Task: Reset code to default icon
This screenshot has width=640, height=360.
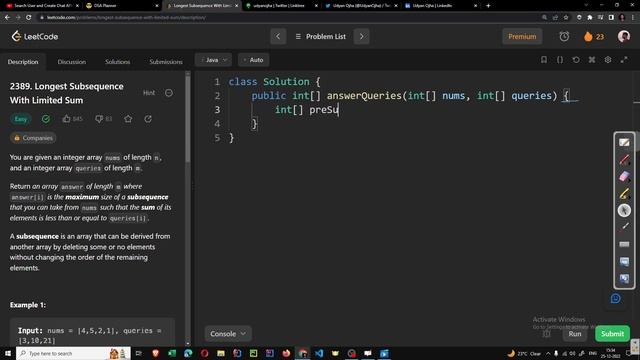Action: point(576,60)
